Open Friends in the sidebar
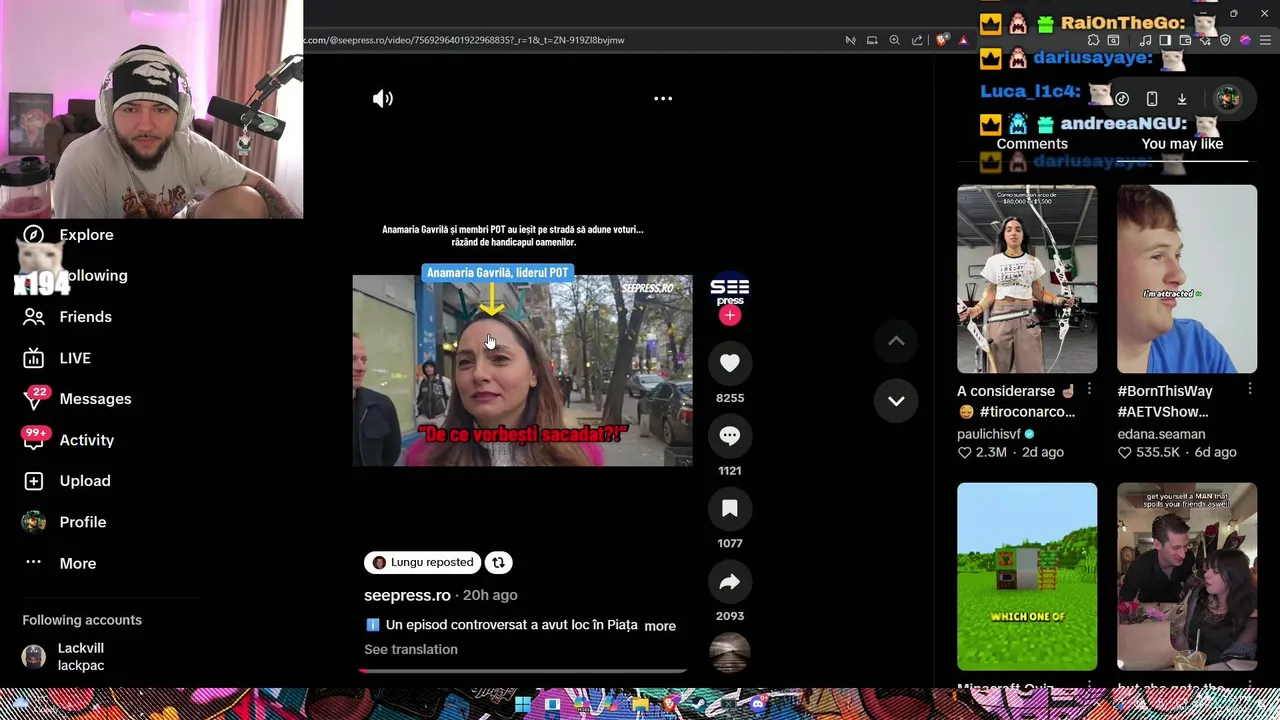 pos(85,316)
